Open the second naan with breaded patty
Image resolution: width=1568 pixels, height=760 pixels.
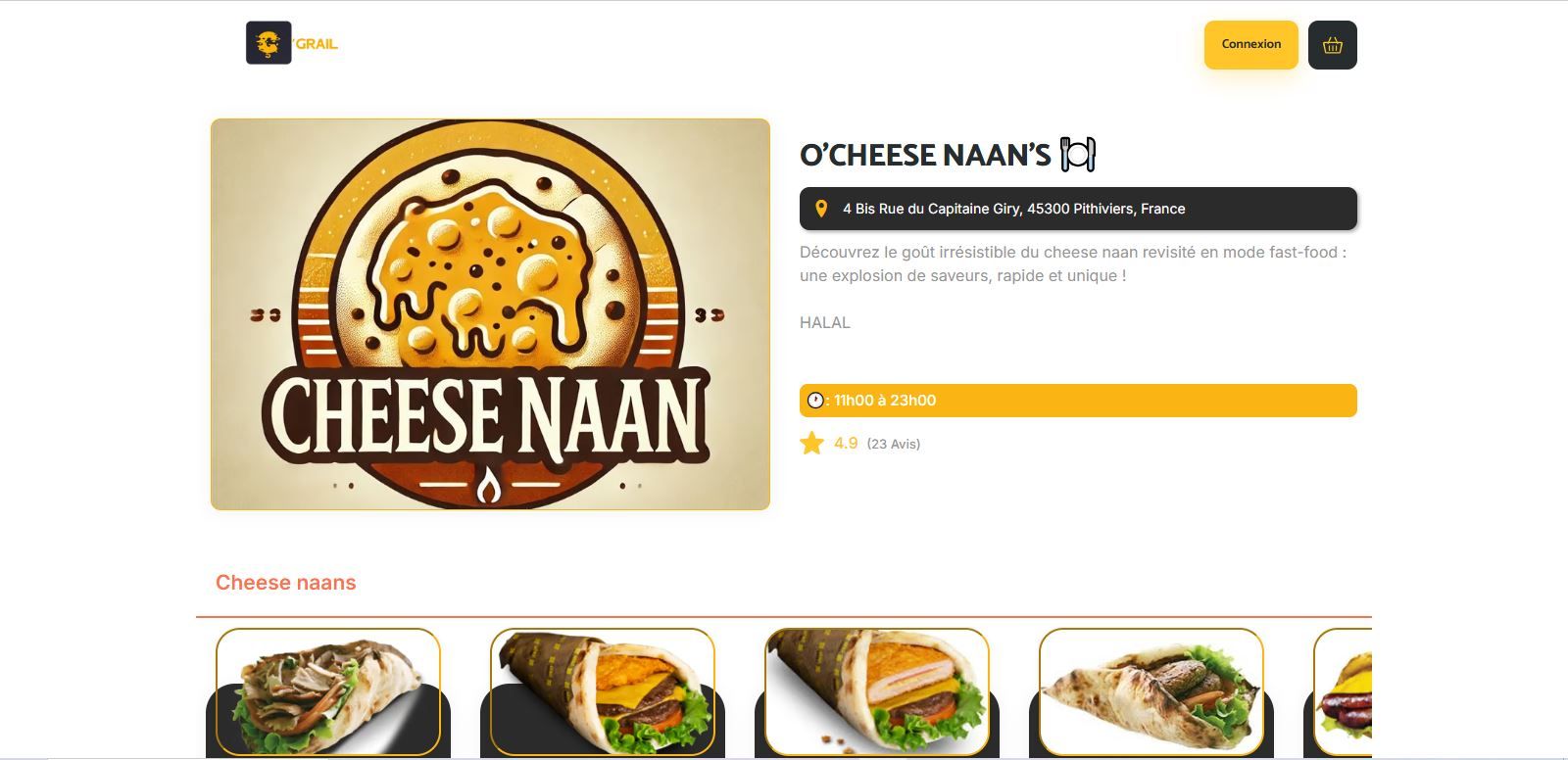tap(603, 692)
